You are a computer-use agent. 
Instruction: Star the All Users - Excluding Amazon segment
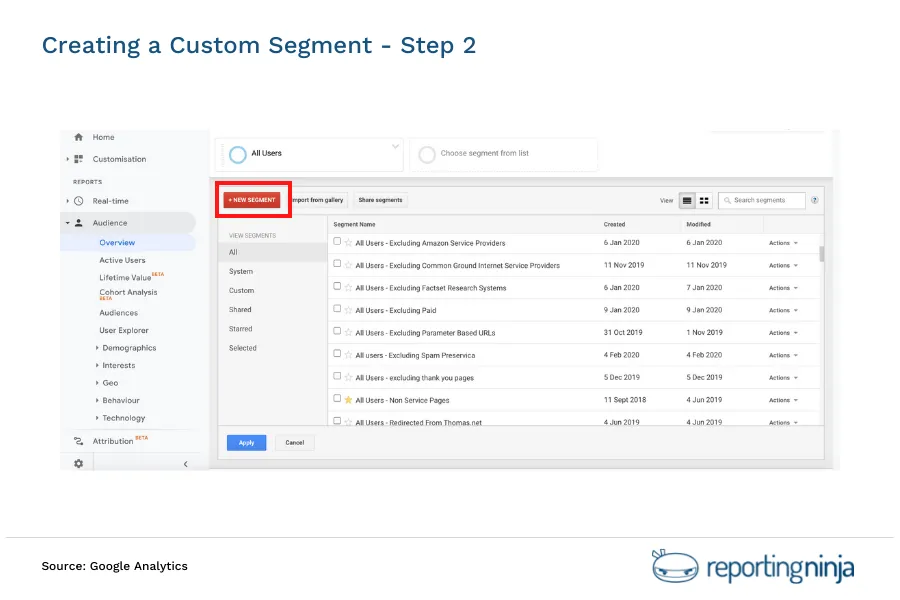coord(348,243)
